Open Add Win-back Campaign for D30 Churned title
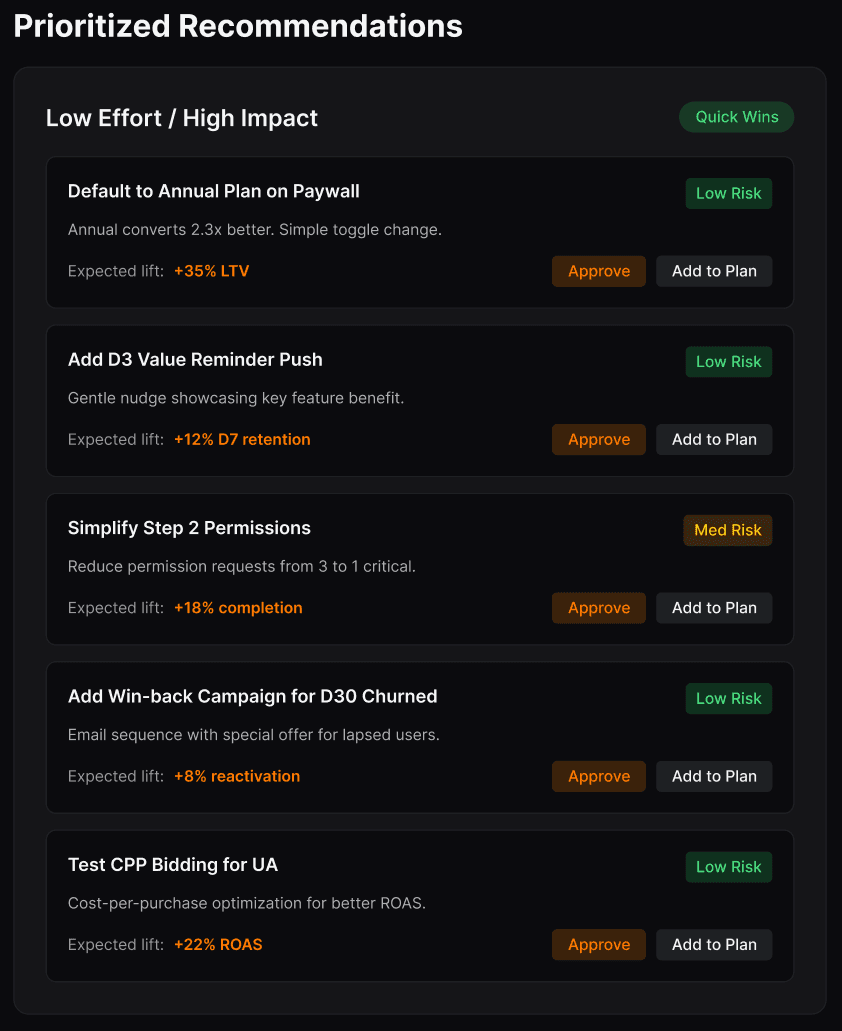 click(x=252, y=696)
